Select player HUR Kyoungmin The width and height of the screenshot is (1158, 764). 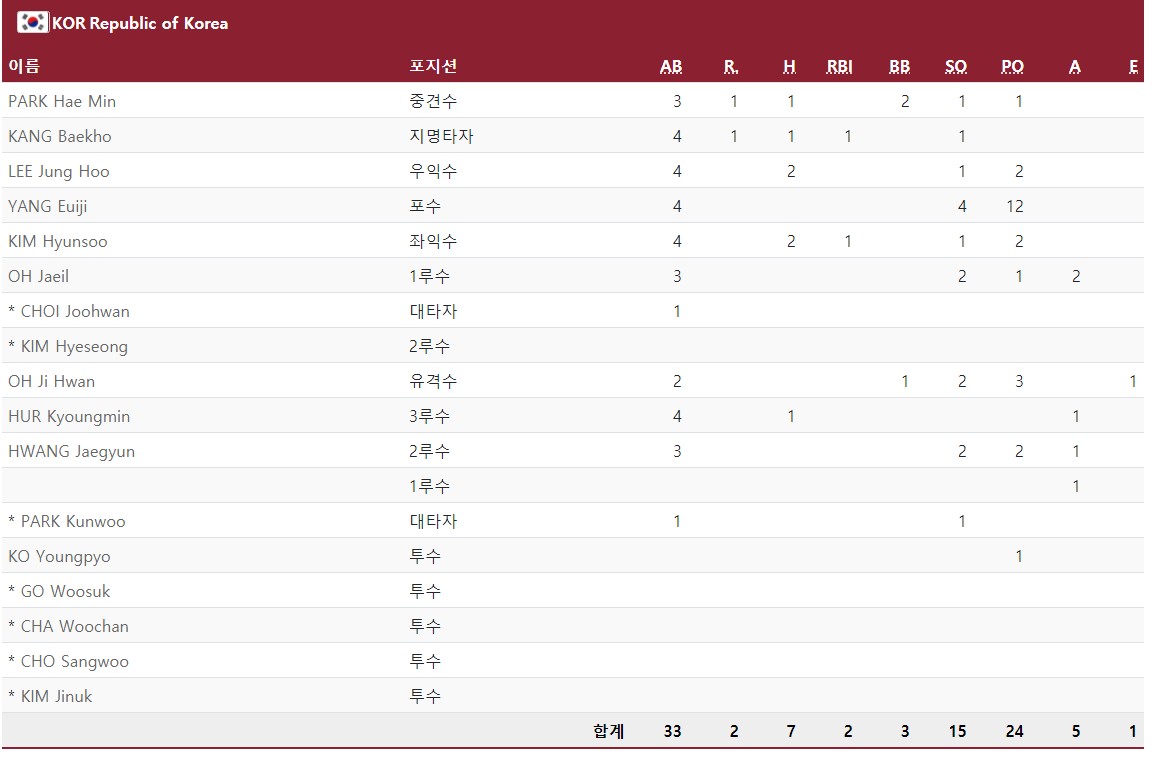click(x=69, y=416)
